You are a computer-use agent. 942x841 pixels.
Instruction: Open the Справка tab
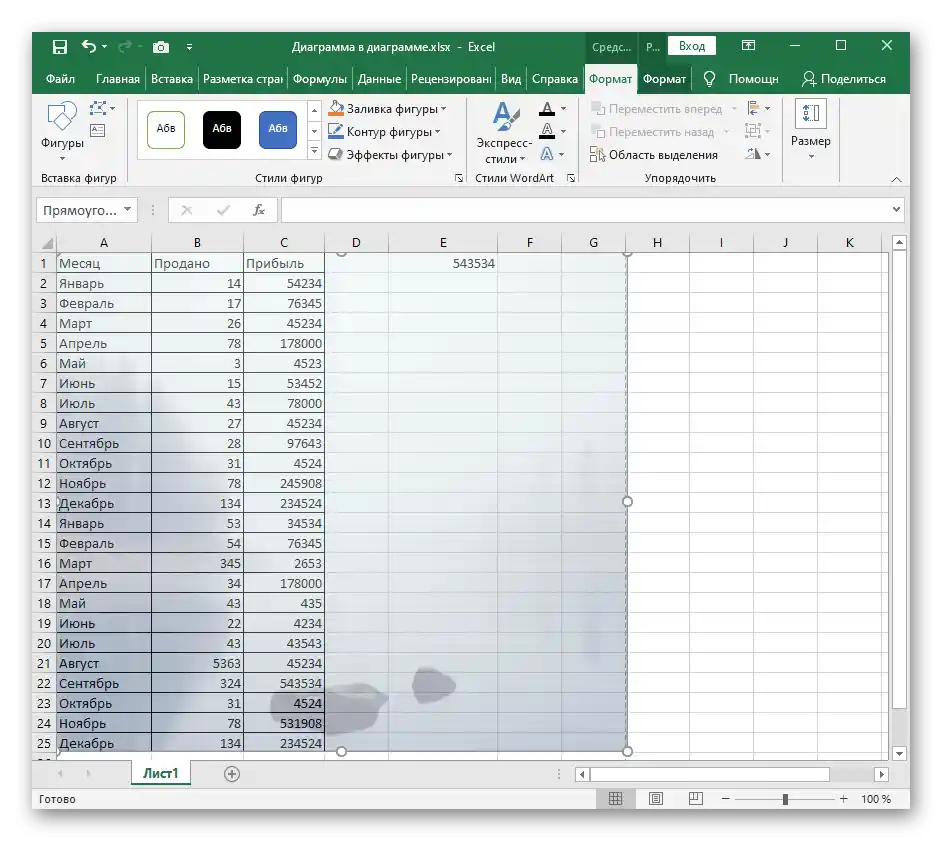point(554,79)
